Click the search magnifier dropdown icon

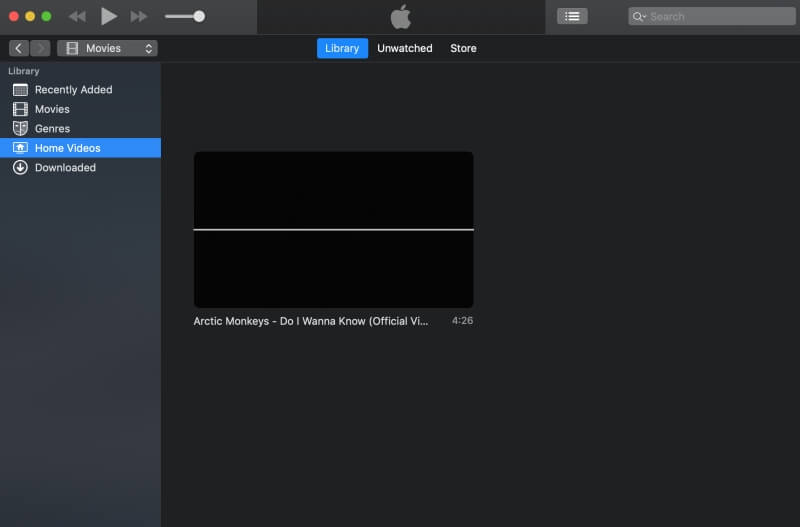(x=639, y=17)
